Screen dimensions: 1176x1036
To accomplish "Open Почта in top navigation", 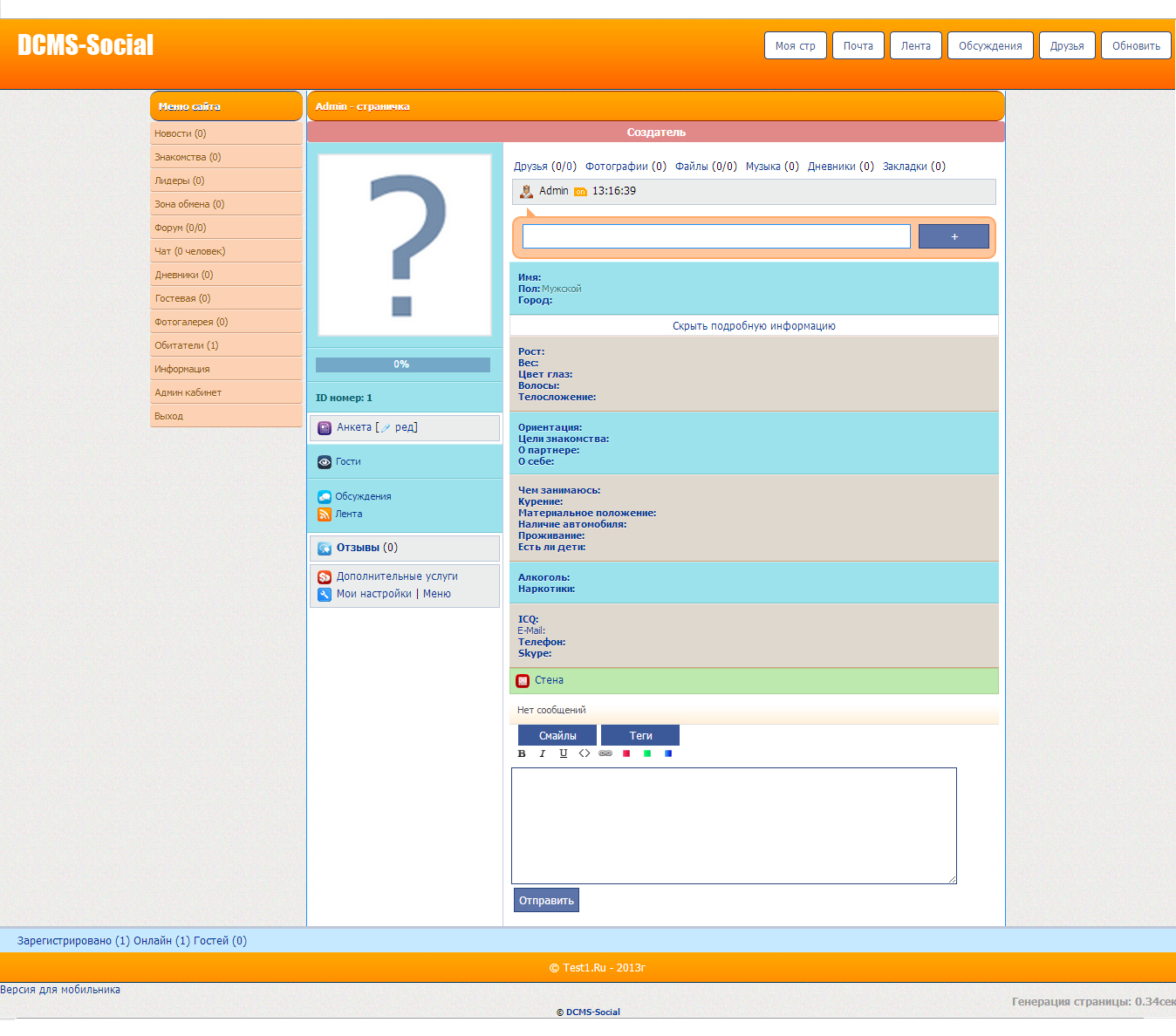I will (858, 45).
